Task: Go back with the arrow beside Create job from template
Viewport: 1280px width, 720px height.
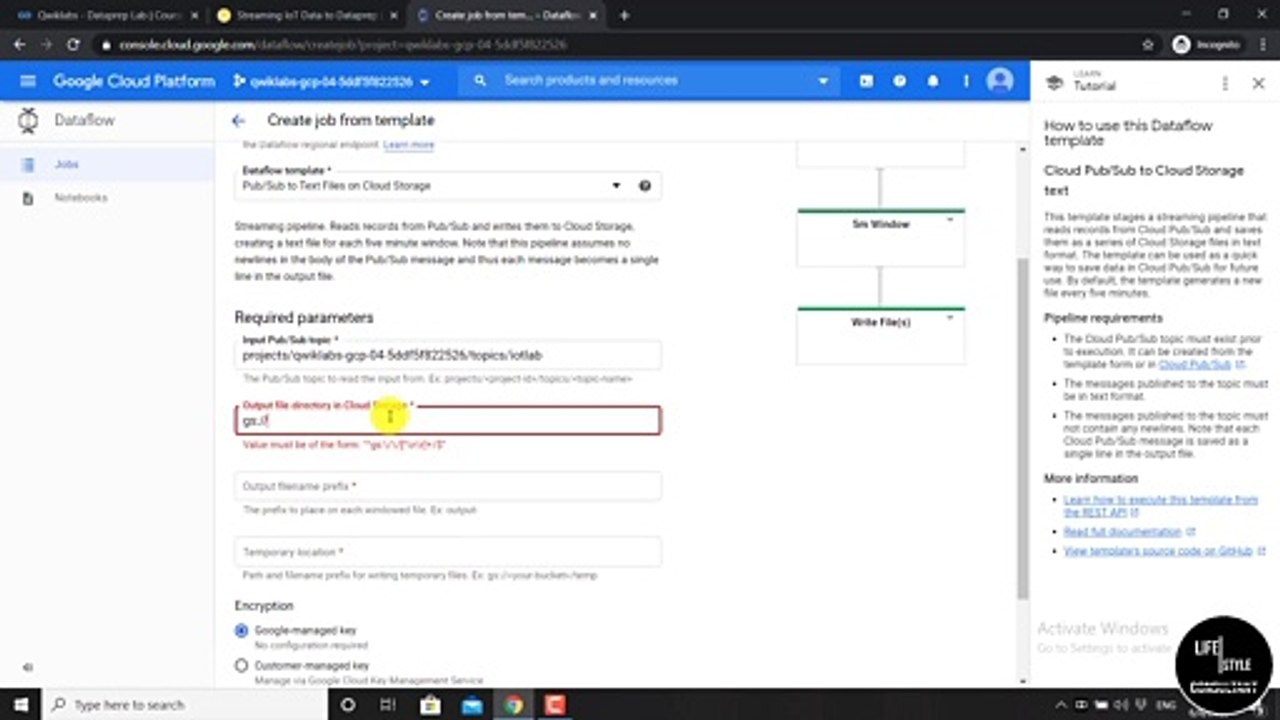Action: [238, 121]
